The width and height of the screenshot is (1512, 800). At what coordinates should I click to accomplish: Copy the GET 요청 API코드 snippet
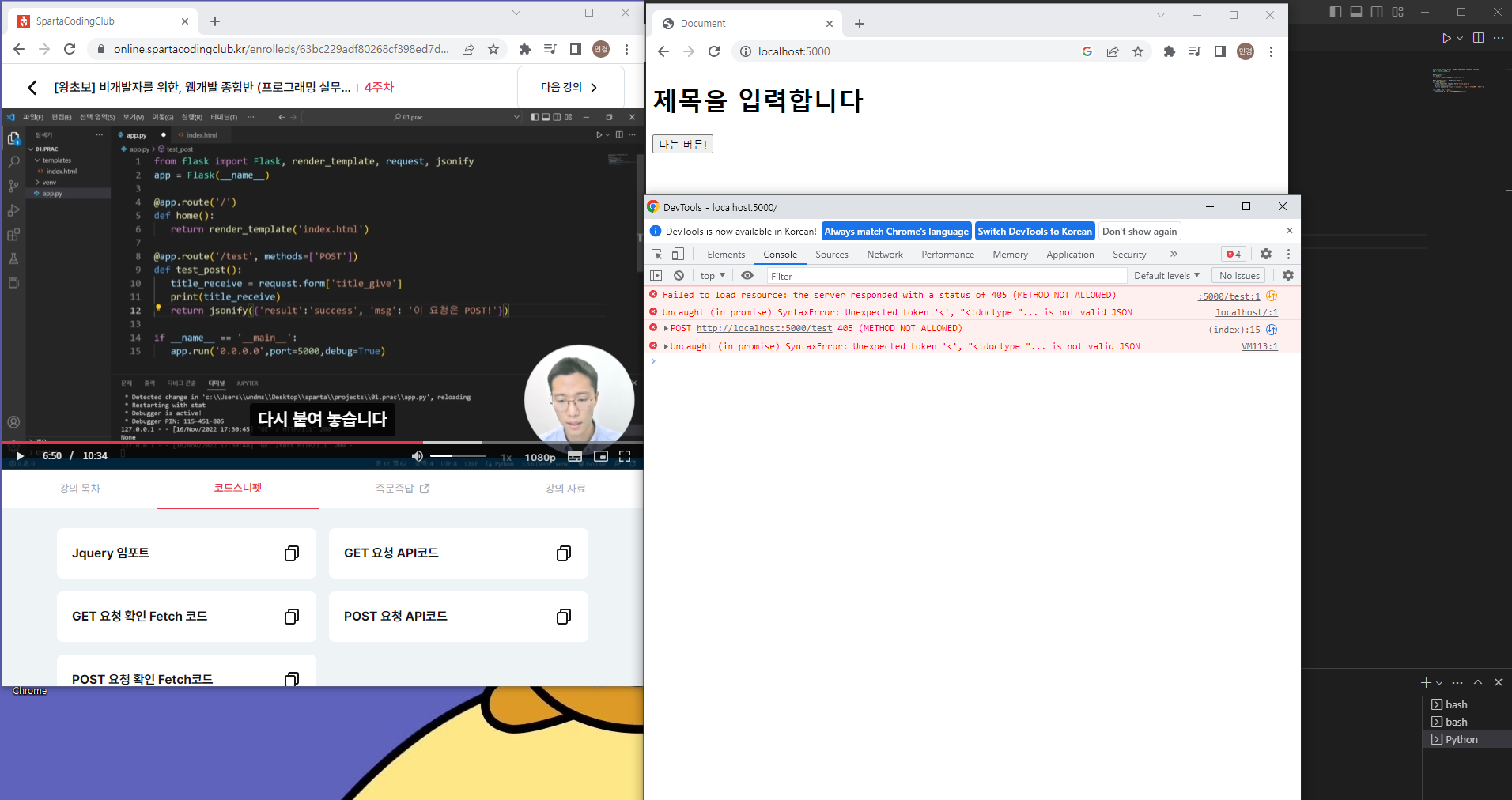click(x=564, y=553)
